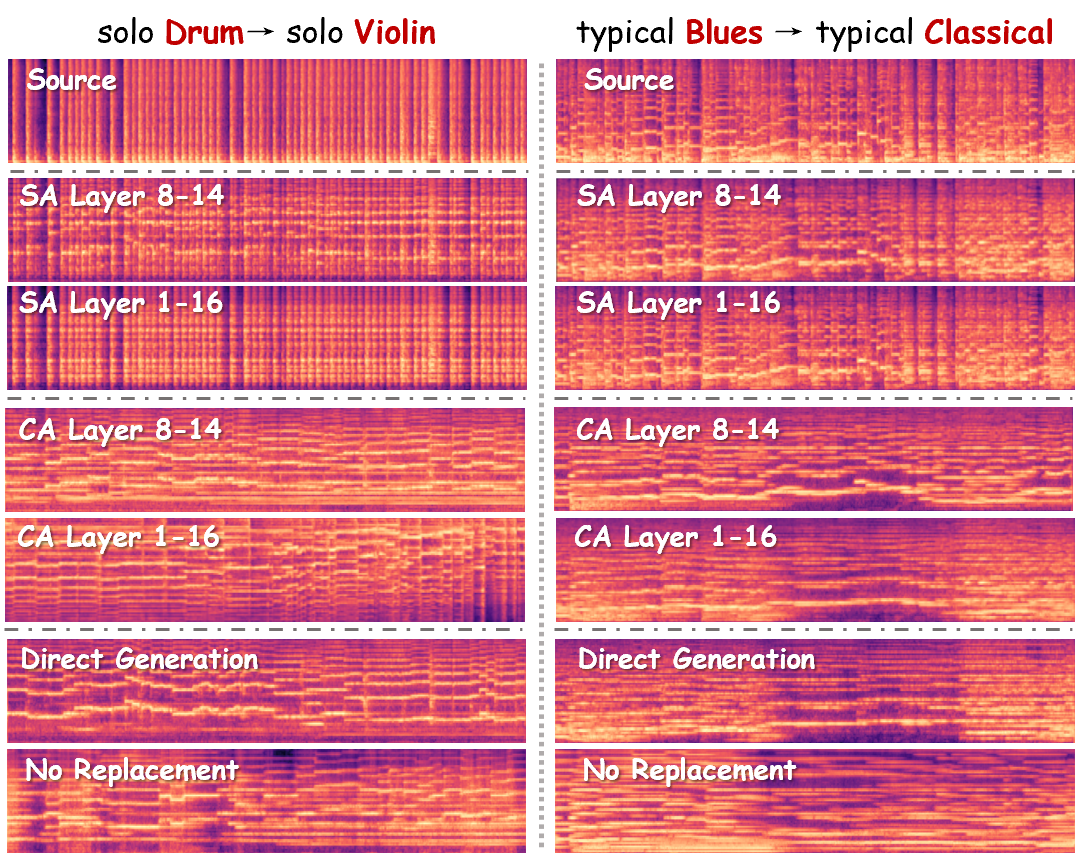Click the red word "Drum" in the heading

[204, 32]
